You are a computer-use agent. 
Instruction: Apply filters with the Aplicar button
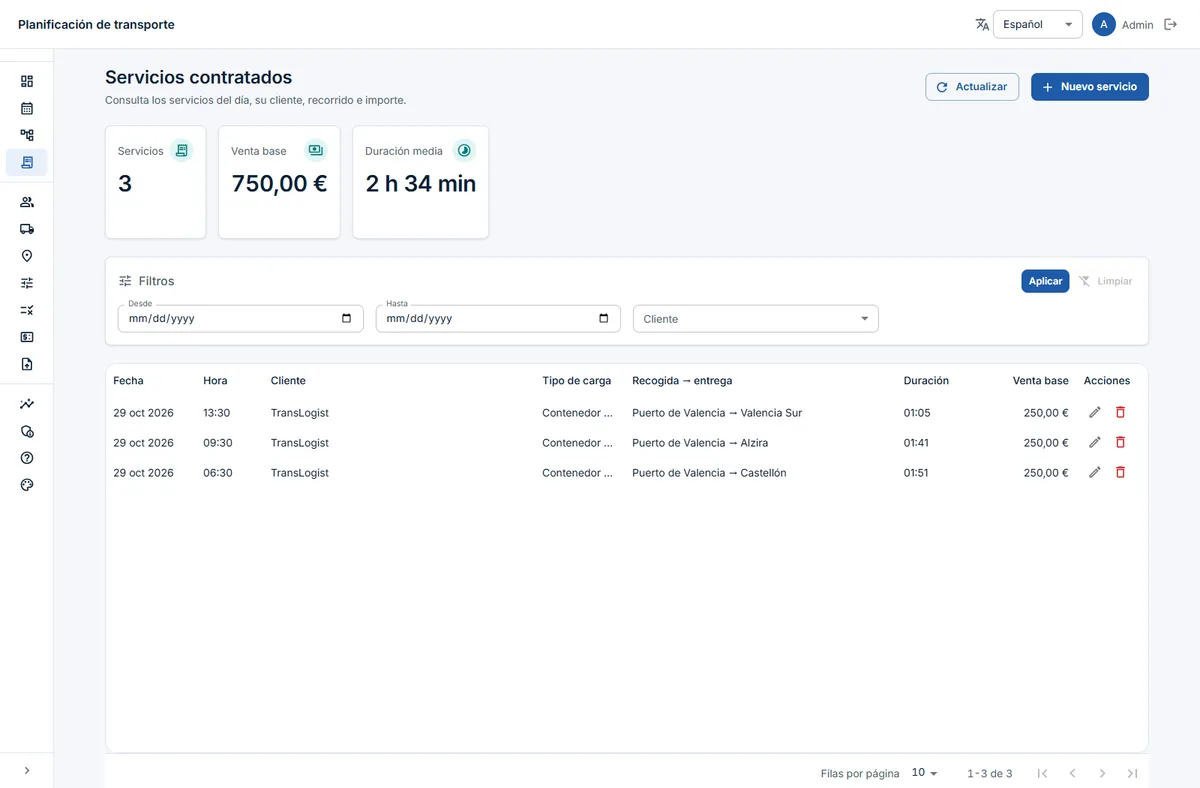click(1045, 281)
